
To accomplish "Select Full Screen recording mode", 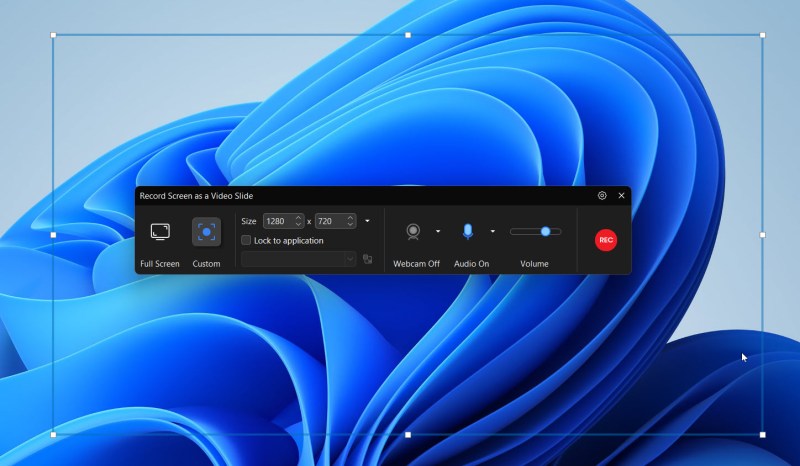I will [x=160, y=232].
